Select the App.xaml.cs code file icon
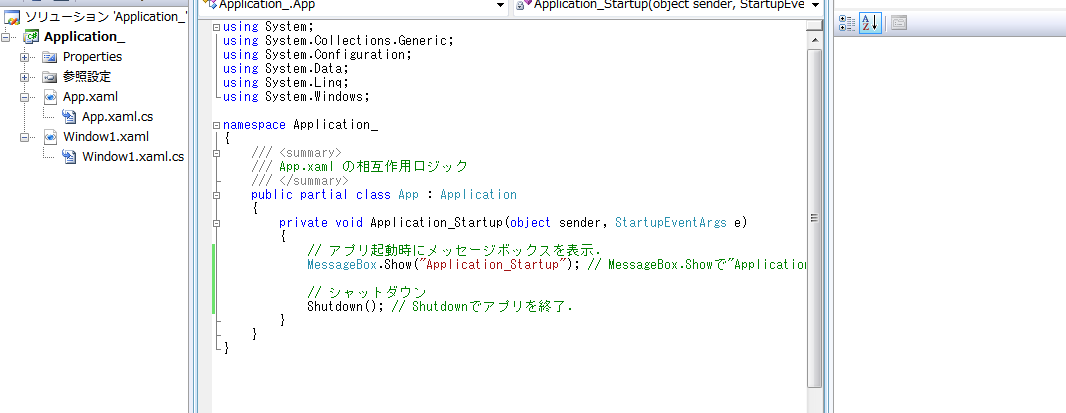Image resolution: width=1066 pixels, height=413 pixels. (69, 116)
